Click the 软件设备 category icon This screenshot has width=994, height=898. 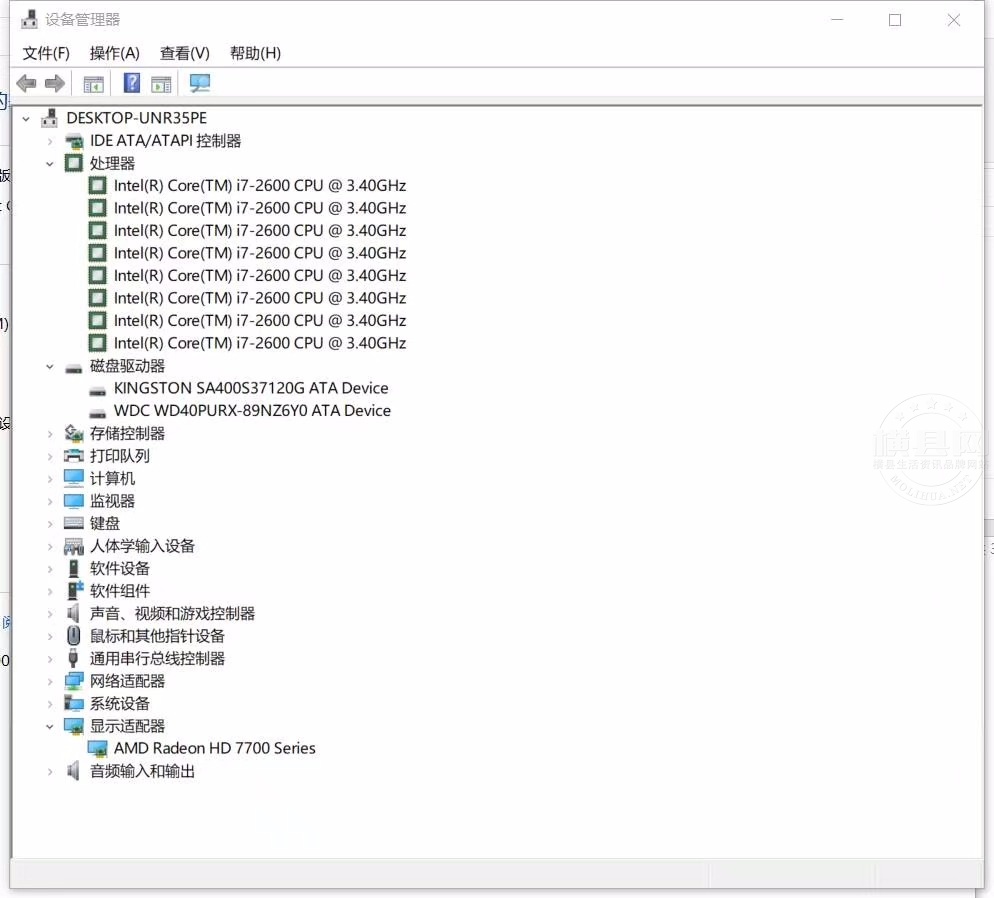pos(74,568)
